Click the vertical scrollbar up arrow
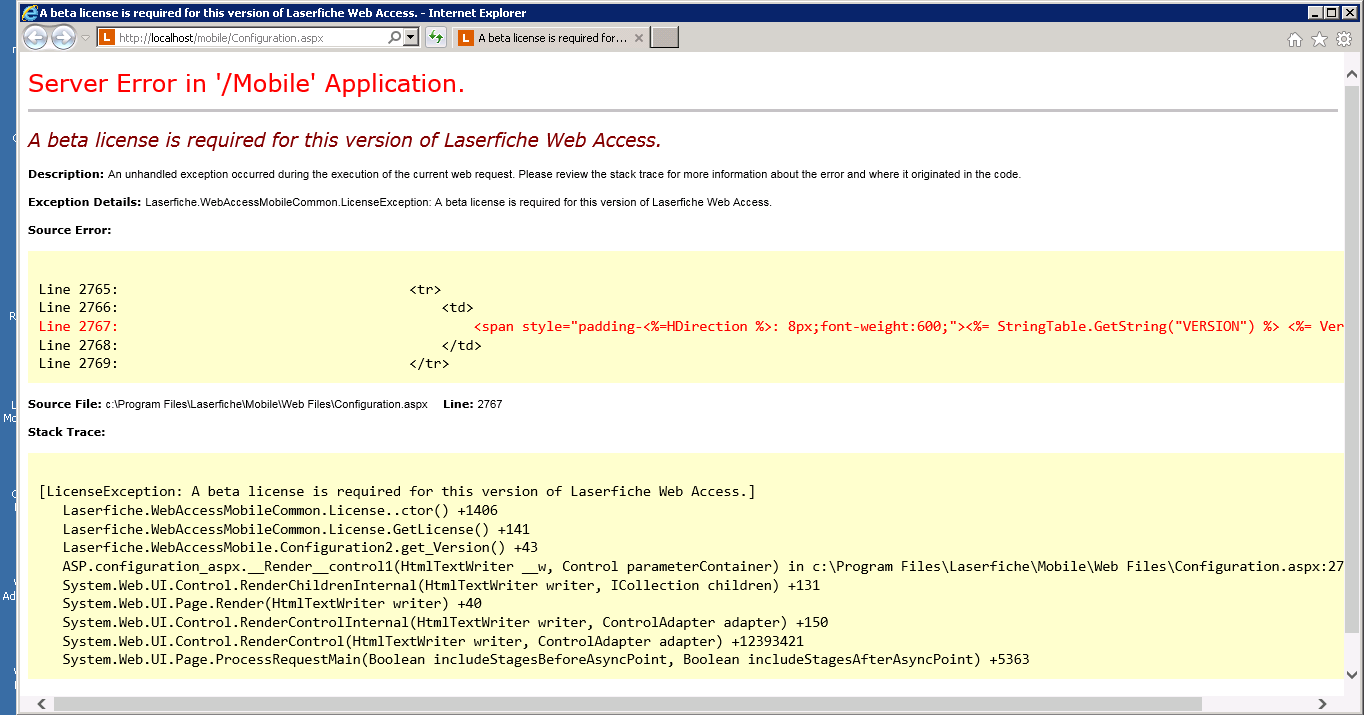 (x=1352, y=76)
